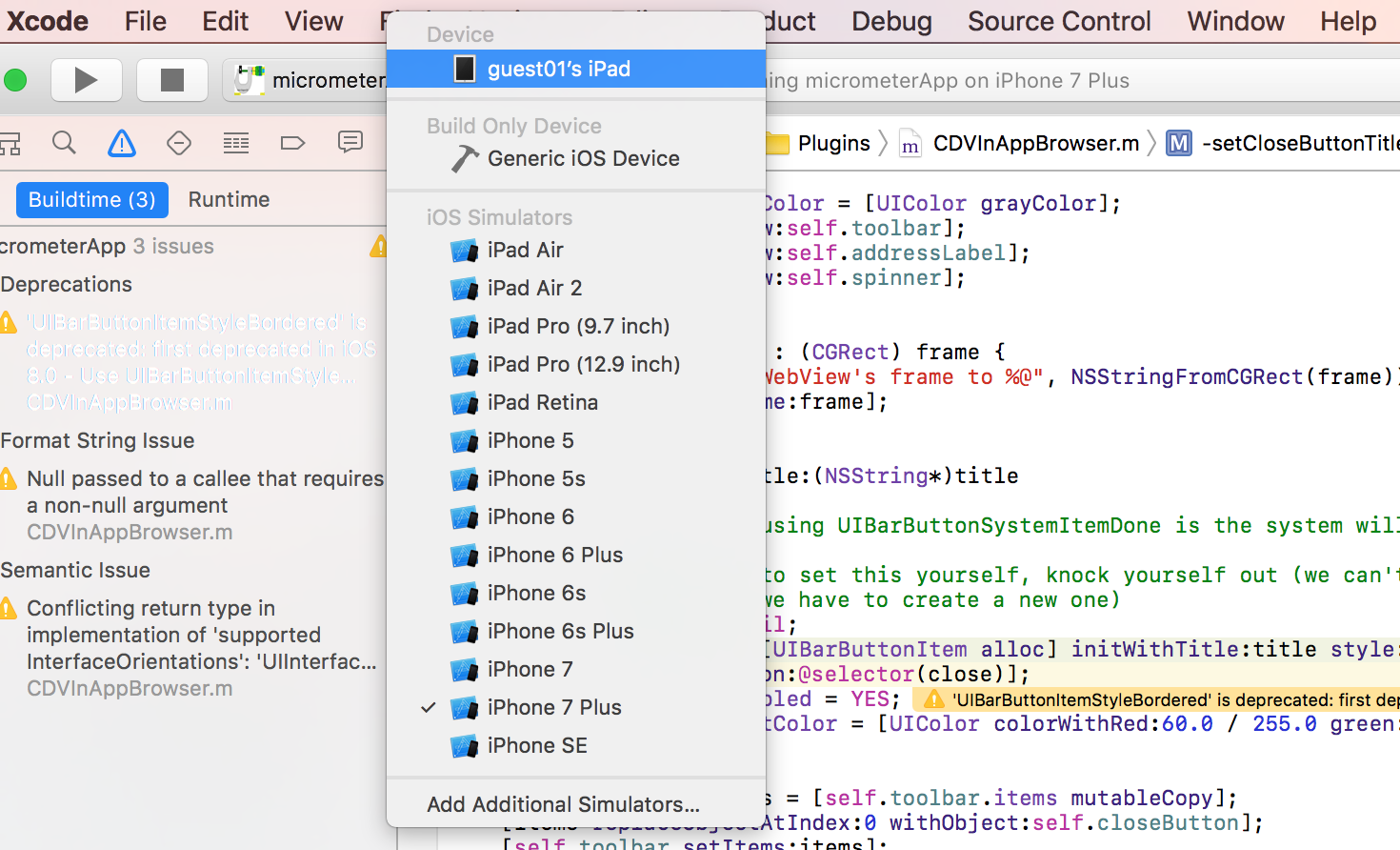
Task: Click the Run (play) button
Action: point(86,80)
